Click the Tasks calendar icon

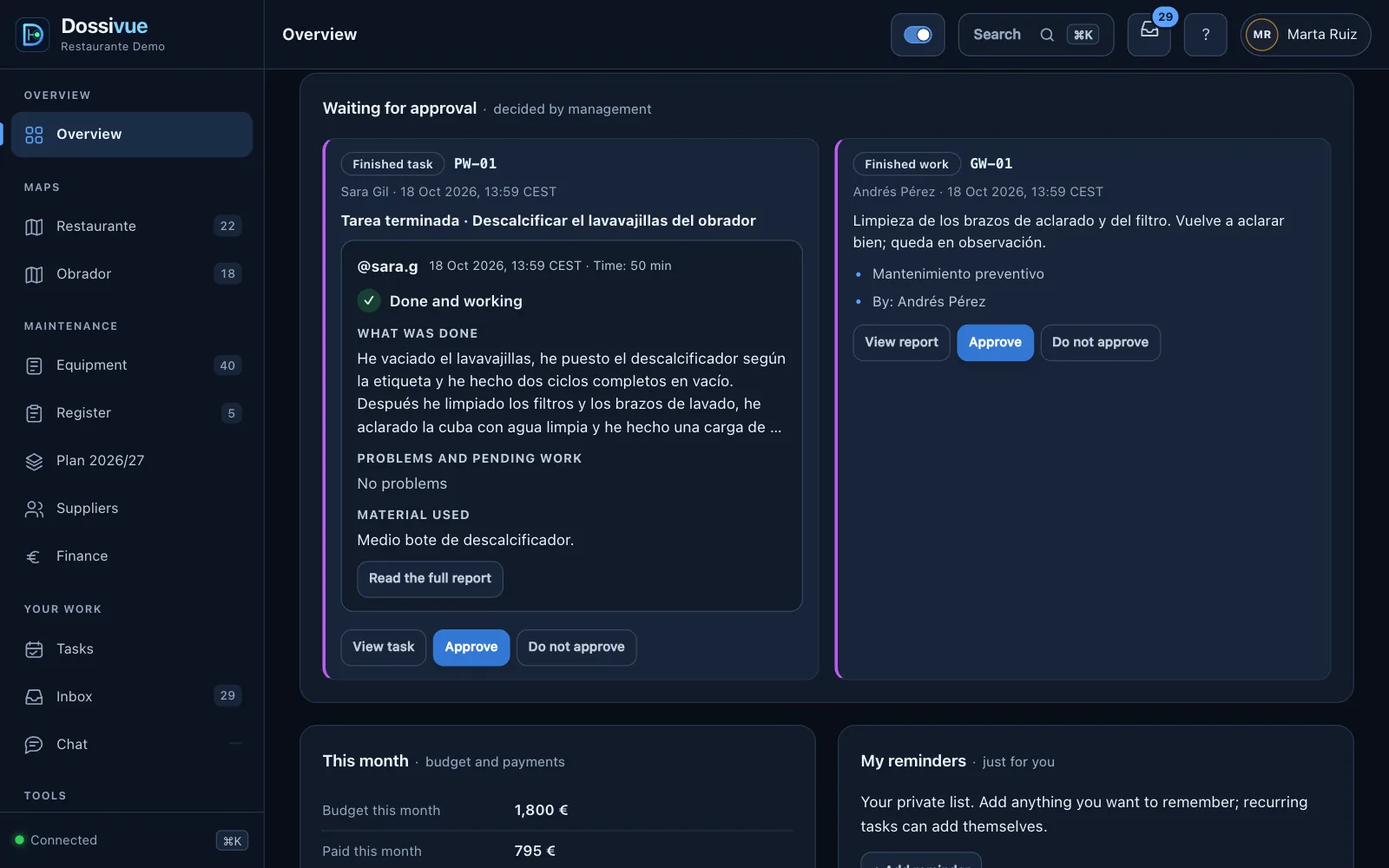[34, 649]
